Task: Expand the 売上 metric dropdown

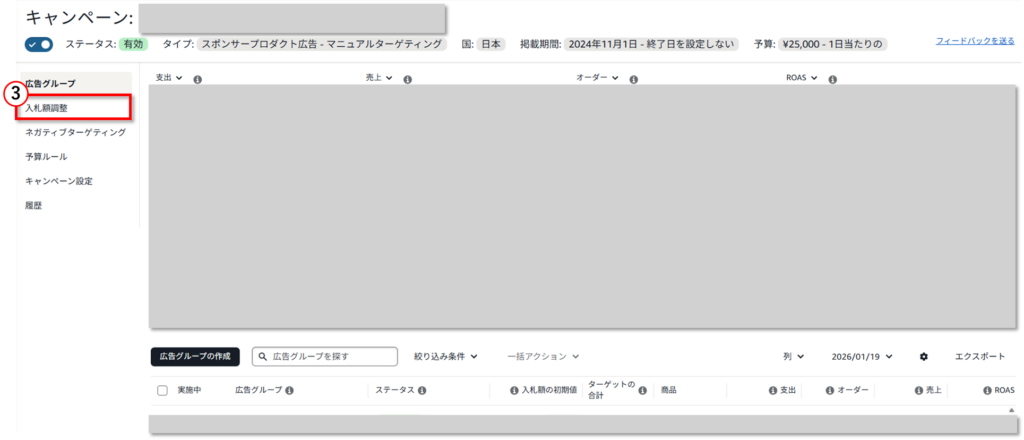Action: pyautogui.click(x=379, y=78)
